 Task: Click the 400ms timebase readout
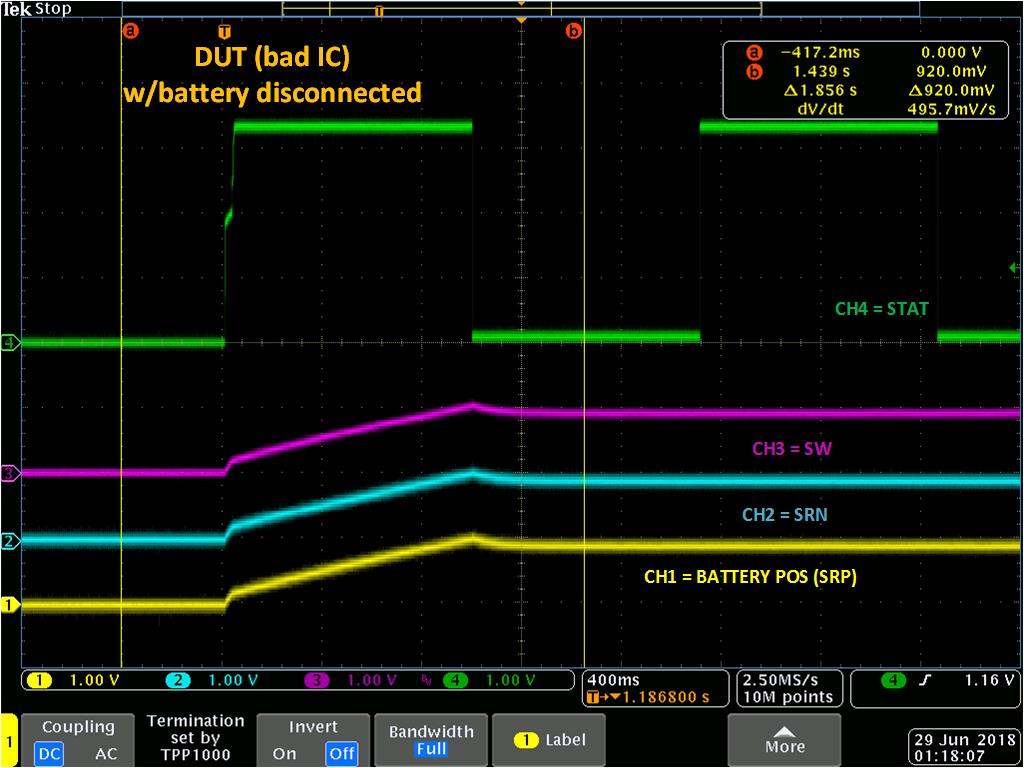coord(614,680)
